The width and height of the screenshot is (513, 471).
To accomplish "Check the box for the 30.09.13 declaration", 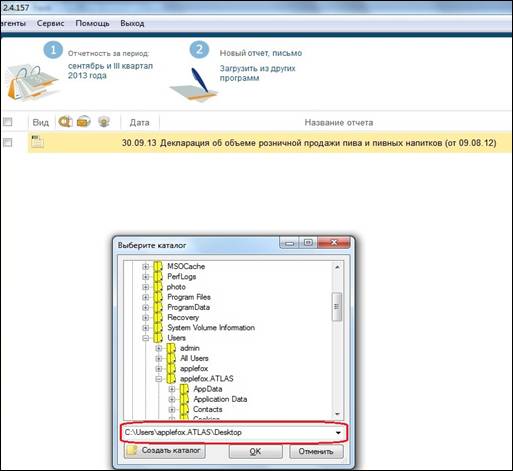I will [7, 142].
